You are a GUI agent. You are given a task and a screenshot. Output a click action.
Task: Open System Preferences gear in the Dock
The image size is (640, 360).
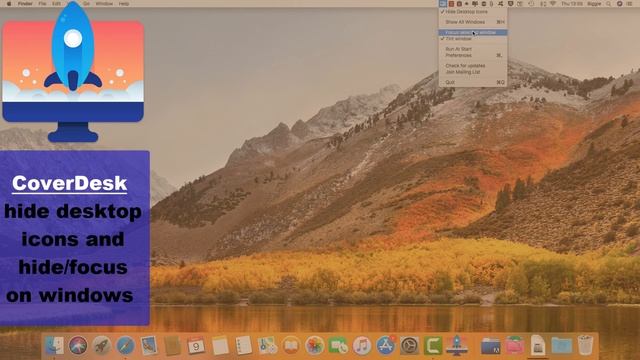tap(409, 345)
